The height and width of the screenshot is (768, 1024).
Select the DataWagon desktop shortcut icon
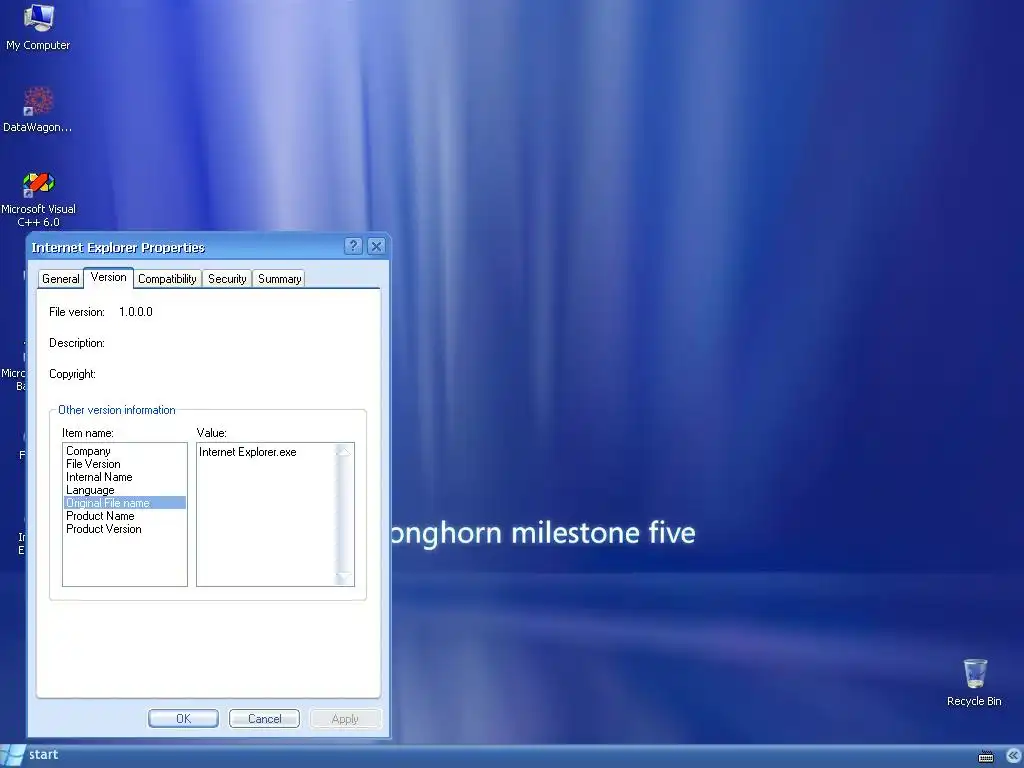38,110
